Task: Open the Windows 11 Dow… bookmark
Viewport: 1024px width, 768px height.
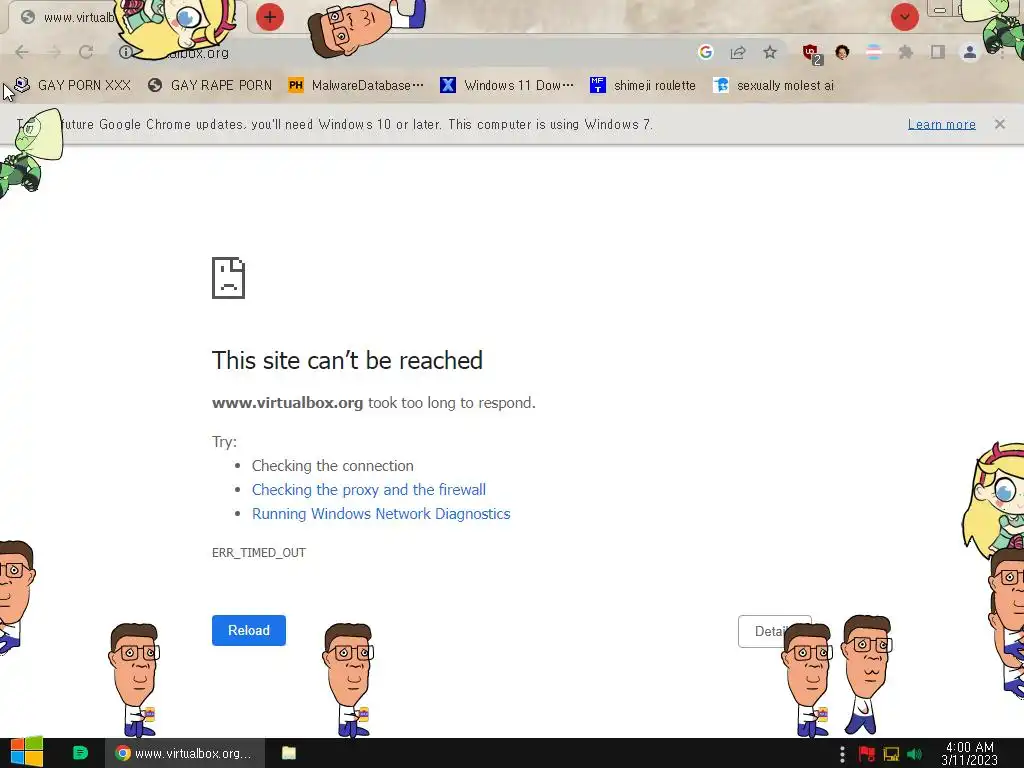Action: [x=507, y=85]
